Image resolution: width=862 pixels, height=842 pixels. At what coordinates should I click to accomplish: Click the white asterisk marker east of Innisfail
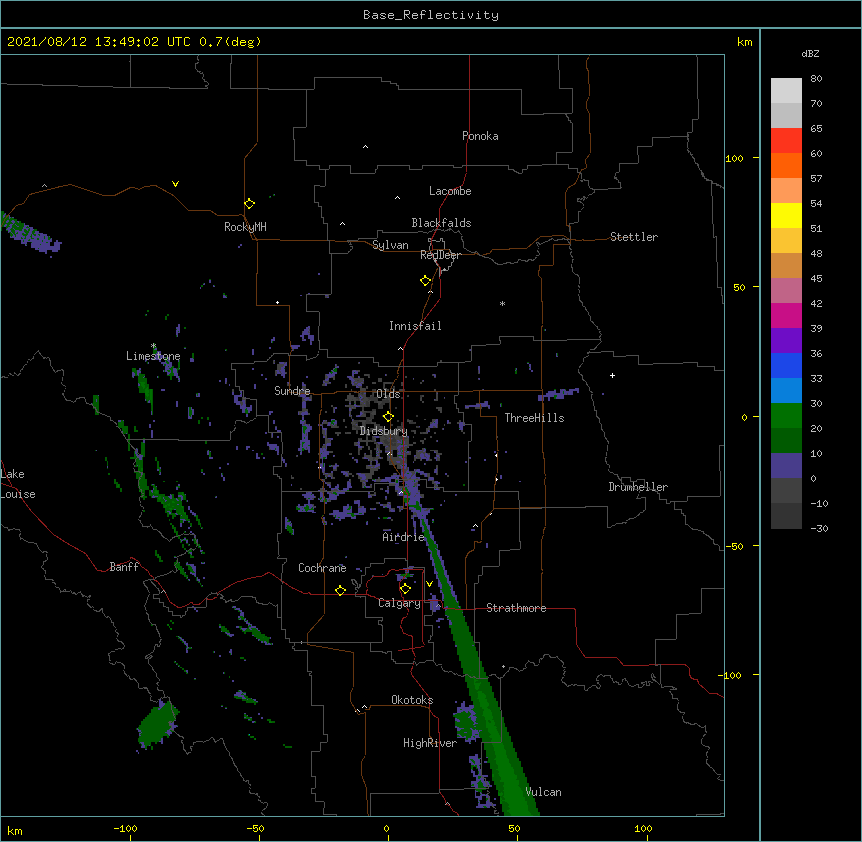pyautogui.click(x=502, y=303)
